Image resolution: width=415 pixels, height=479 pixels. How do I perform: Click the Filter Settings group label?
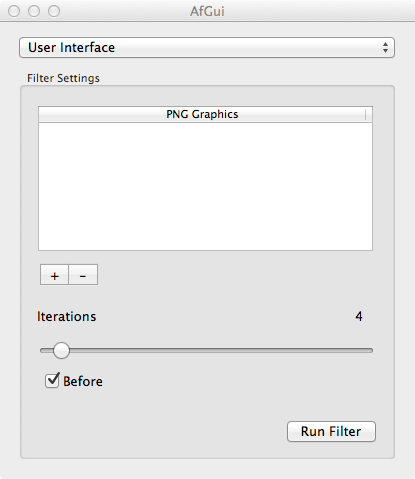(63, 78)
